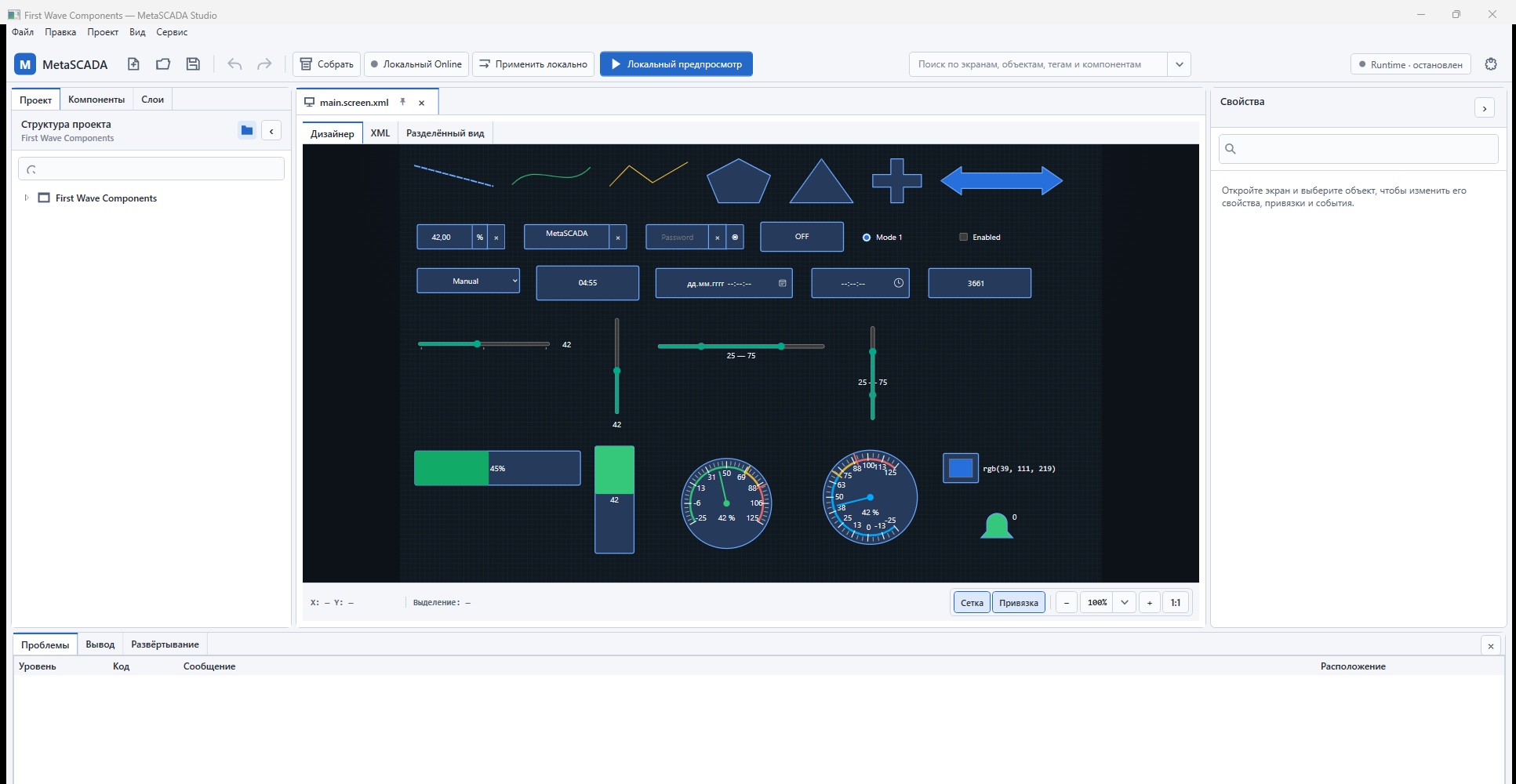Select the double arrow shape on canvas

[x=1002, y=180]
